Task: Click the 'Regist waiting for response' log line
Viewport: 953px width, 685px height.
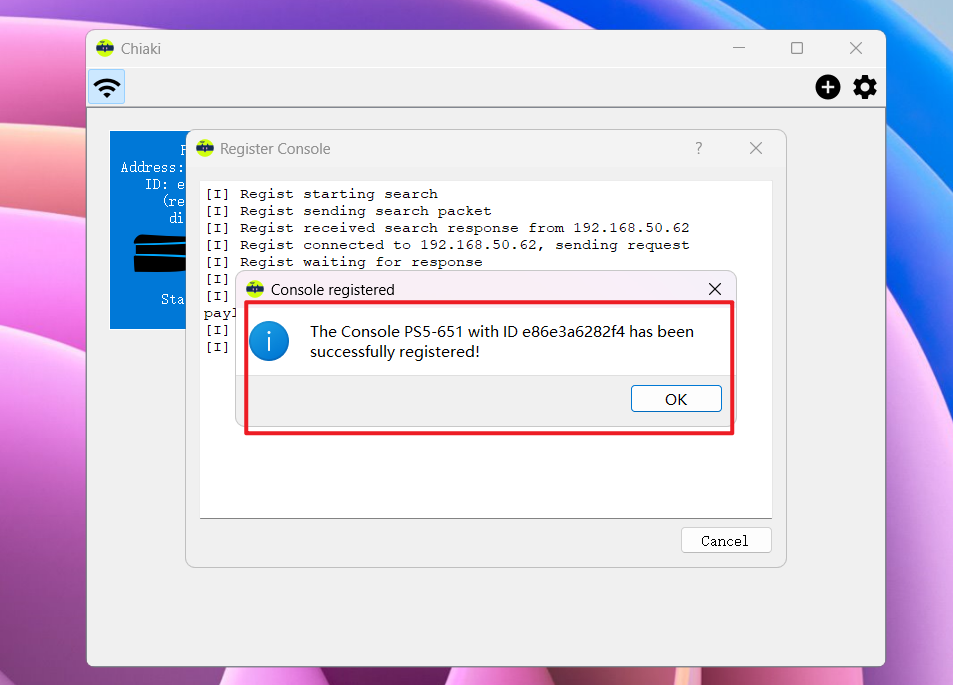Action: pos(344,262)
